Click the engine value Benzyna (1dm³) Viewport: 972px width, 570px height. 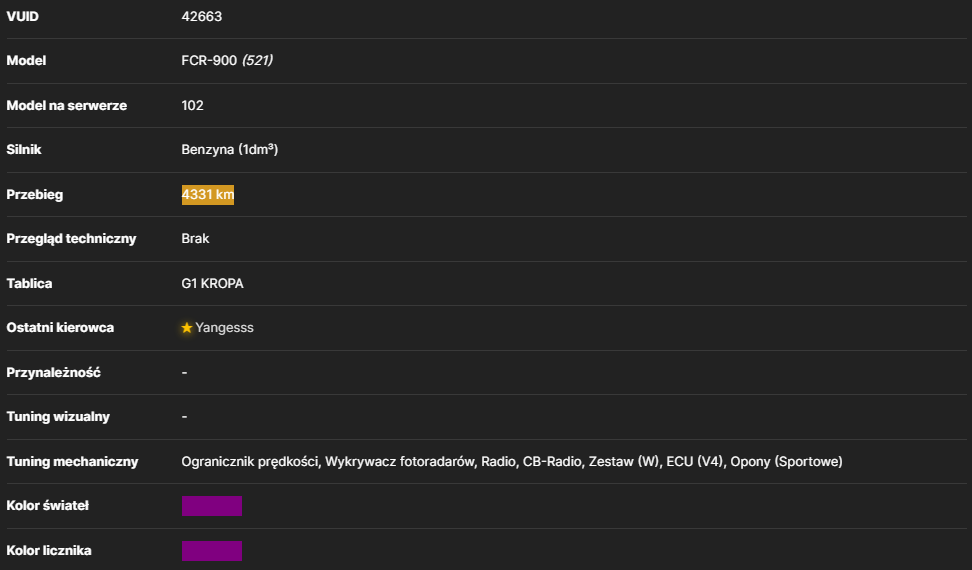click(x=230, y=149)
